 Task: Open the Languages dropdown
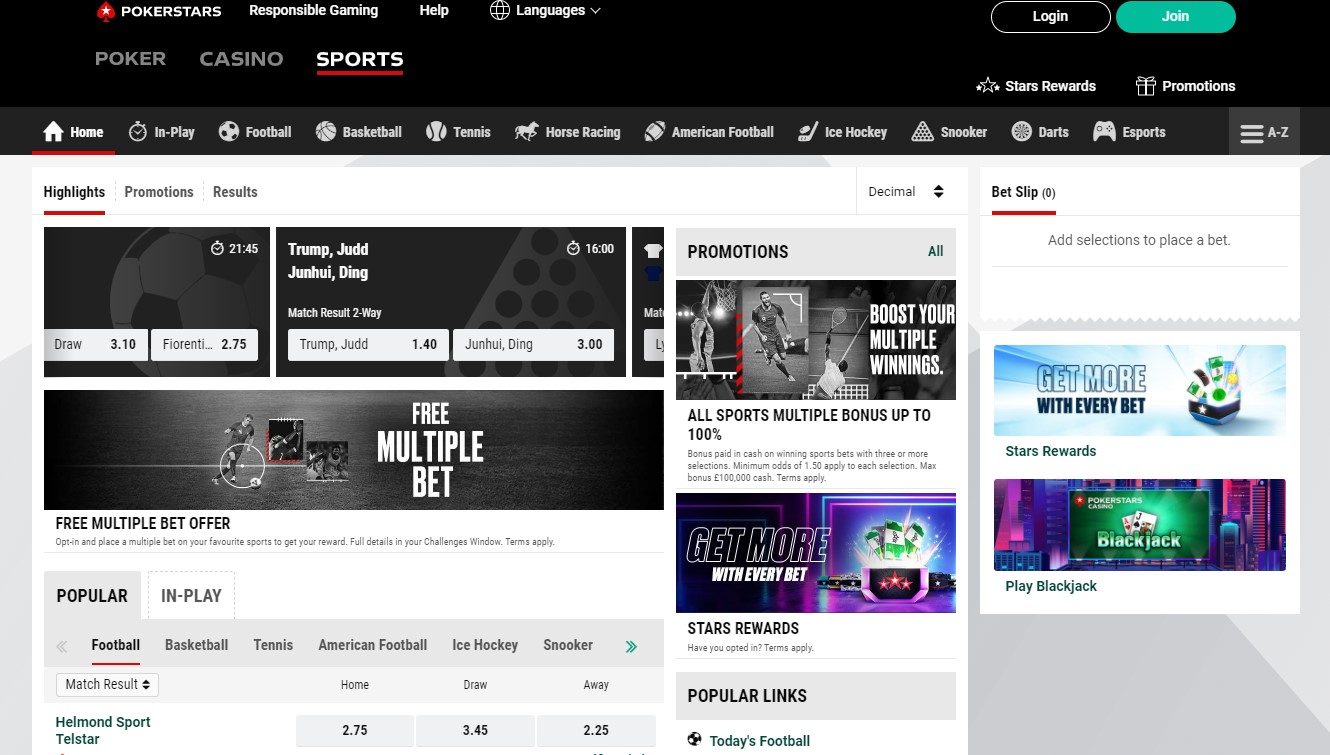[x=546, y=11]
